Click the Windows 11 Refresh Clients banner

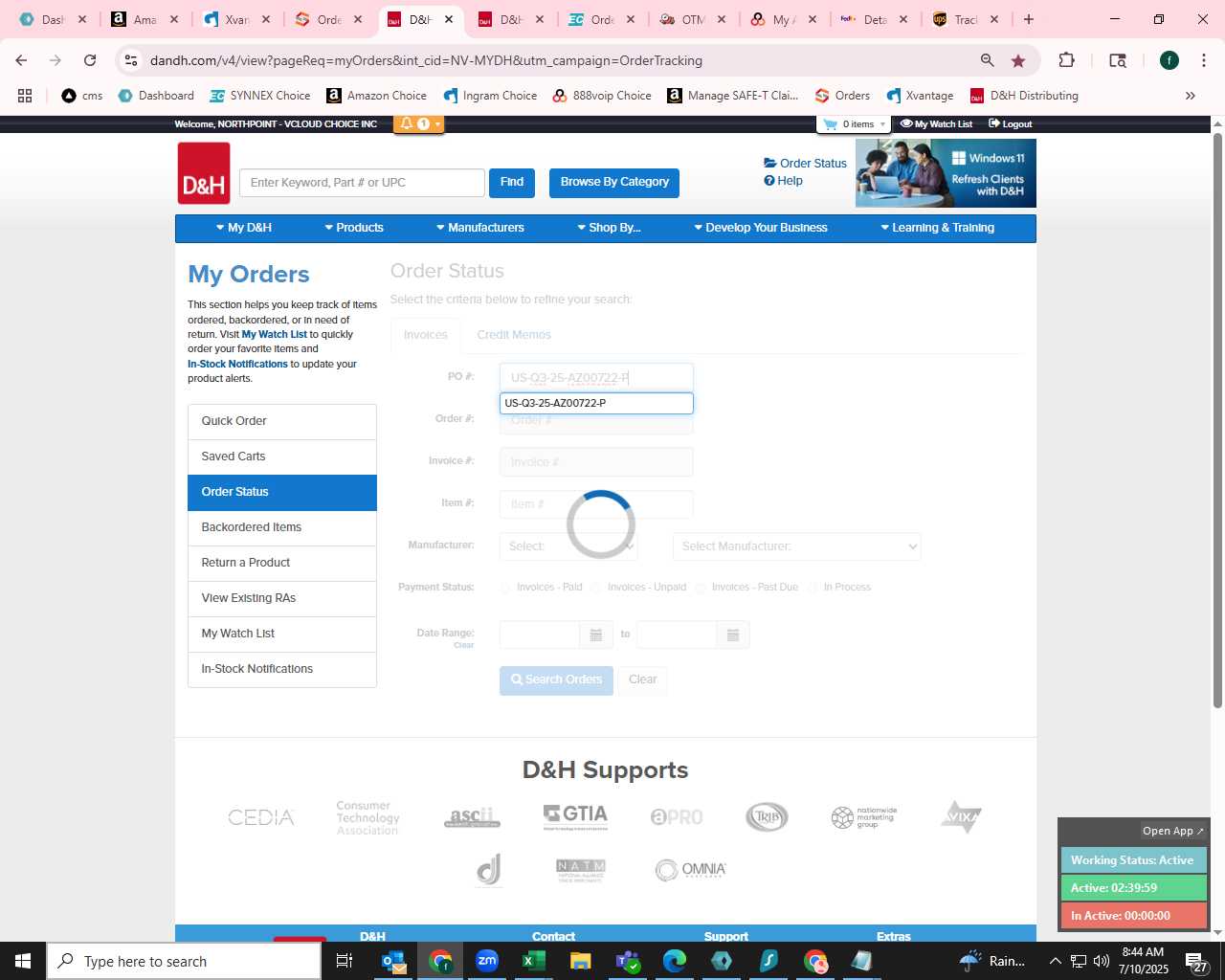coord(946,173)
